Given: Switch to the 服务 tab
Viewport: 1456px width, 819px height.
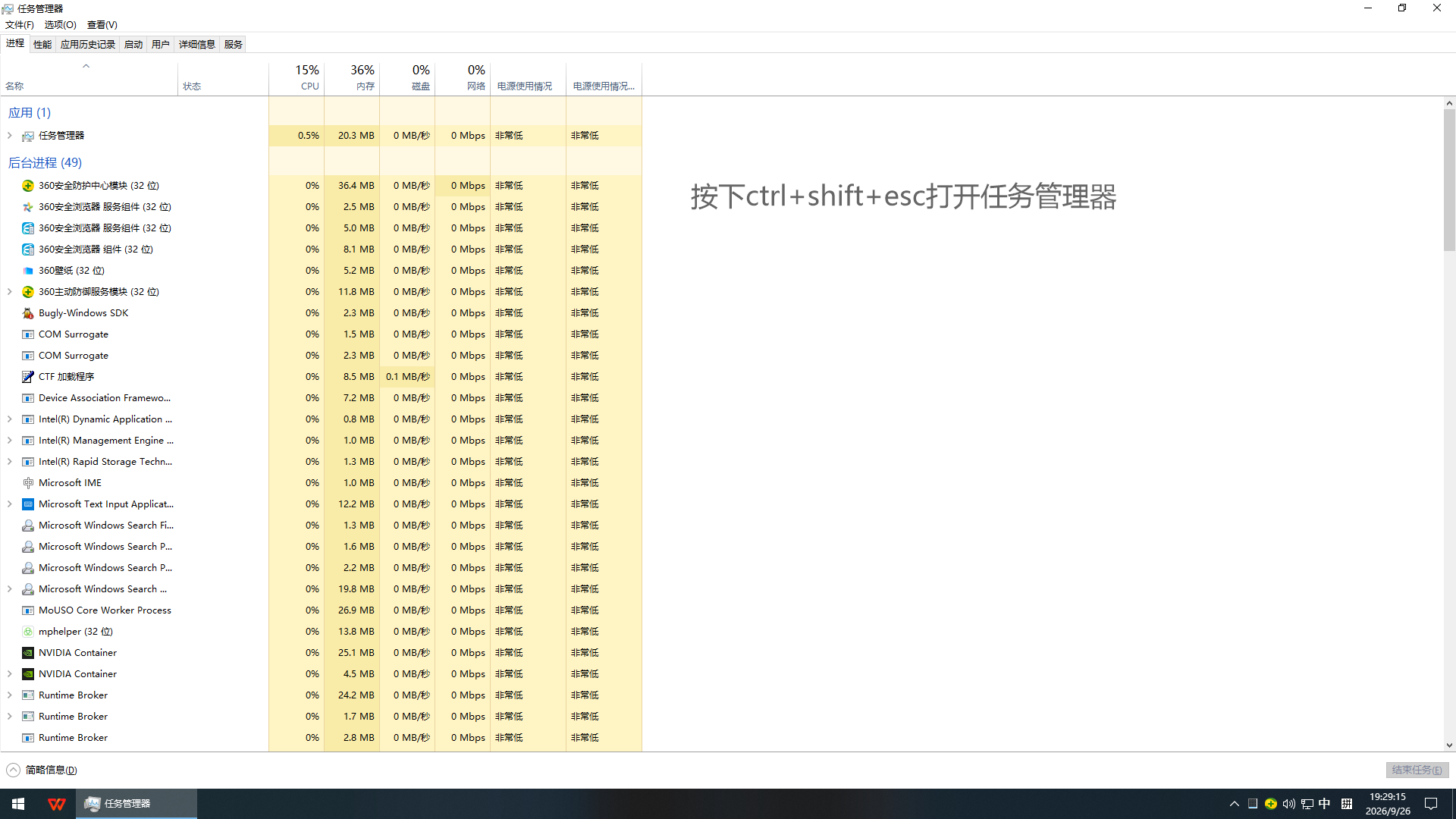Looking at the screenshot, I should click(234, 45).
